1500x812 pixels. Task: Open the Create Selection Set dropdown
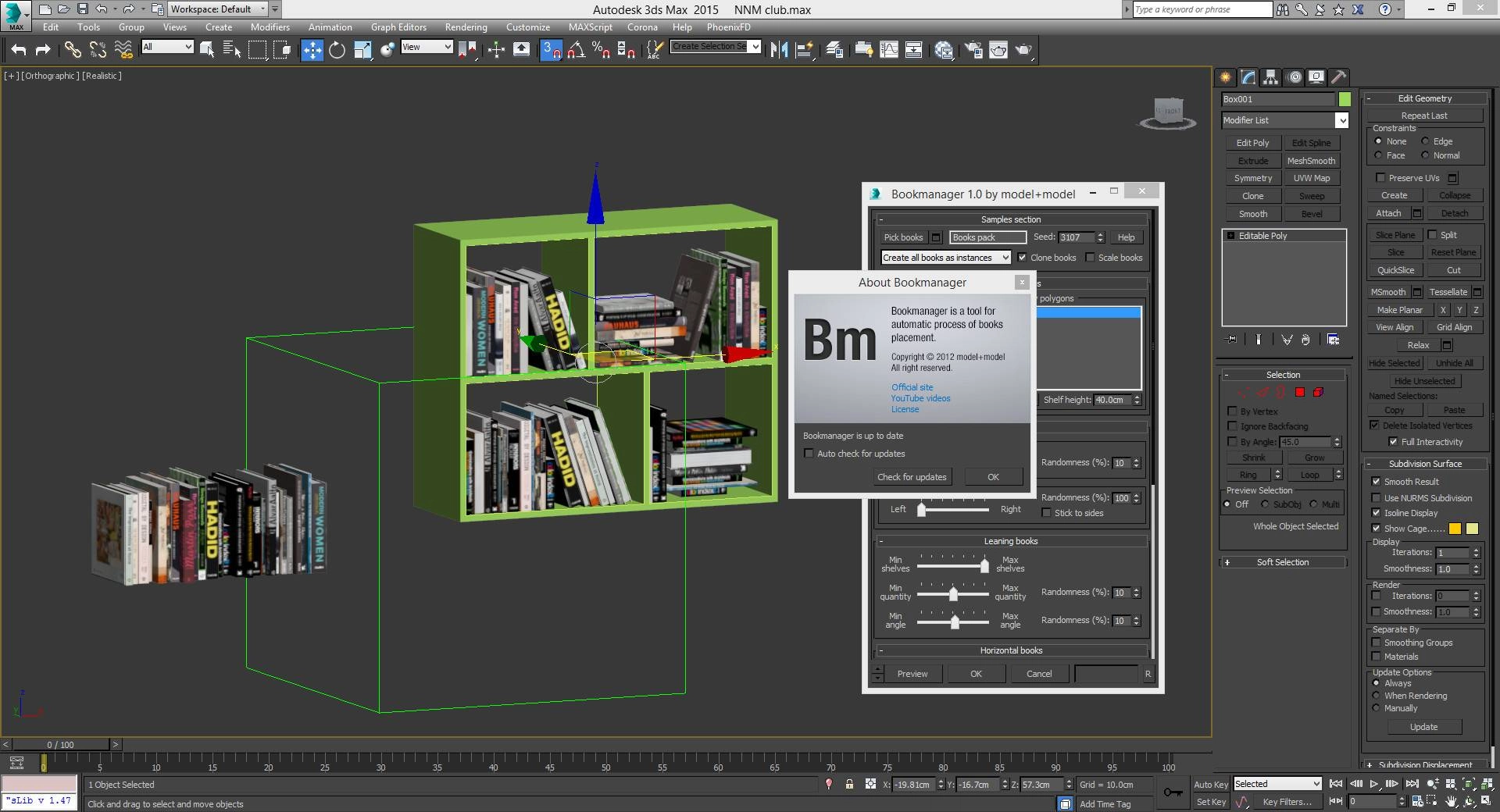point(716,47)
